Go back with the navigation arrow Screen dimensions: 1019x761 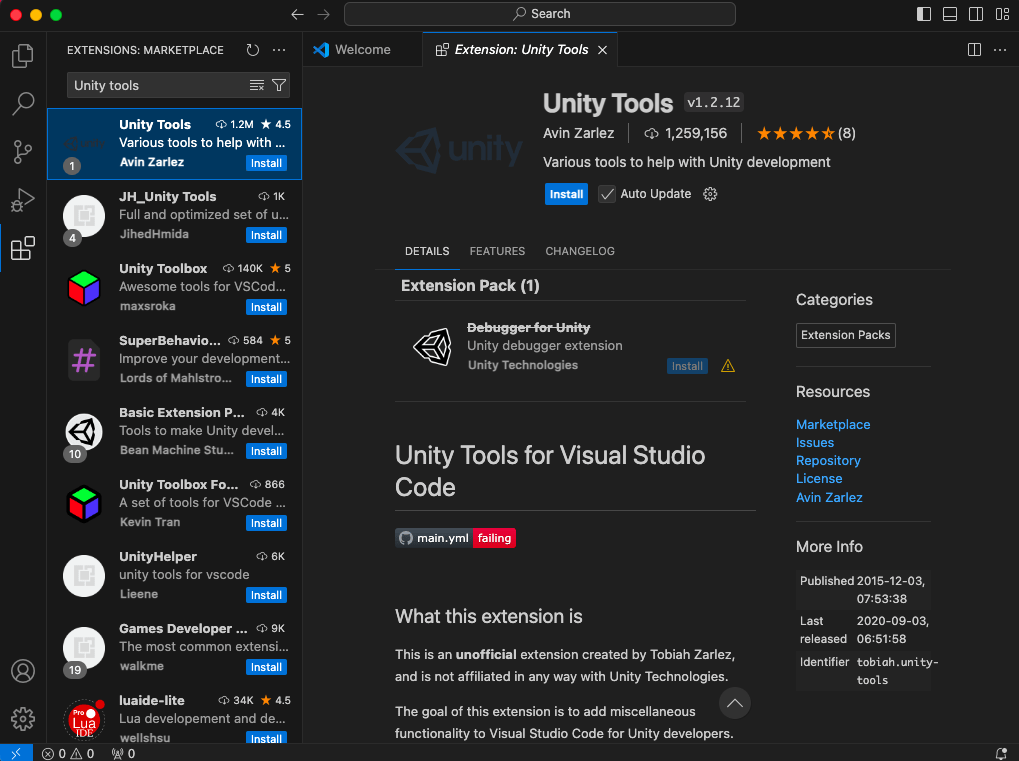tap(297, 14)
